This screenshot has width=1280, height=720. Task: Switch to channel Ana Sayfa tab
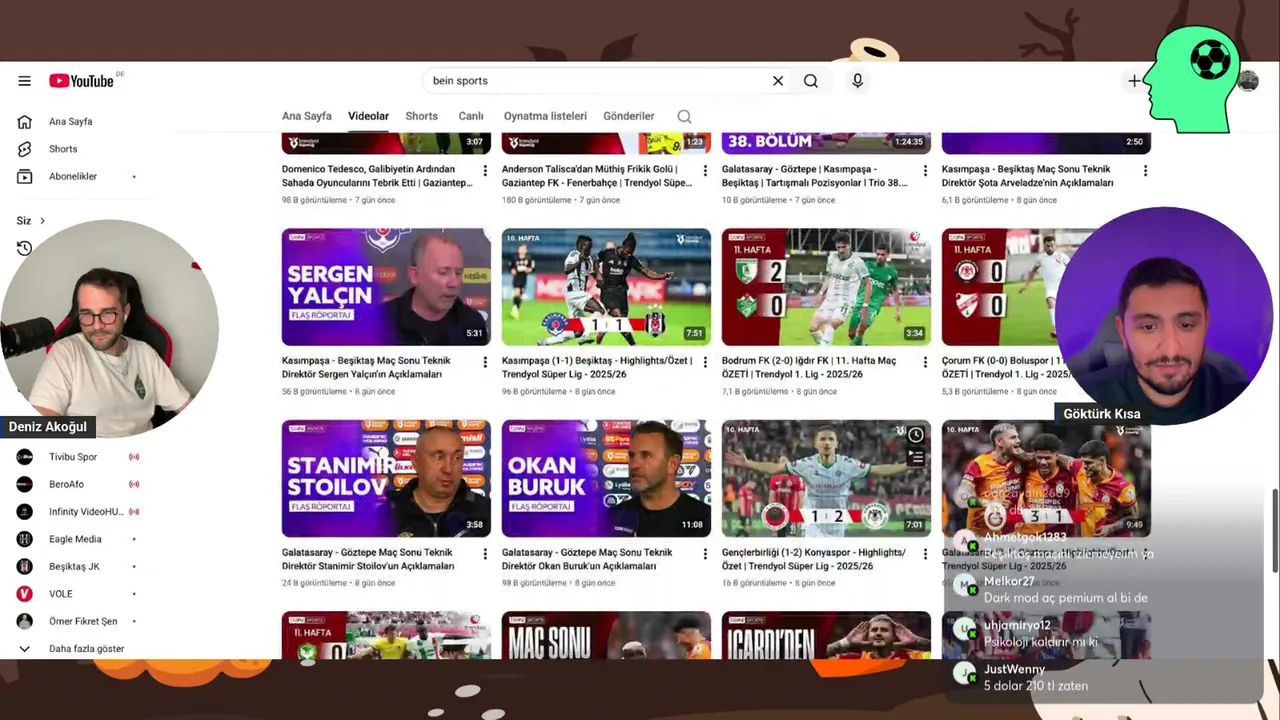click(306, 116)
